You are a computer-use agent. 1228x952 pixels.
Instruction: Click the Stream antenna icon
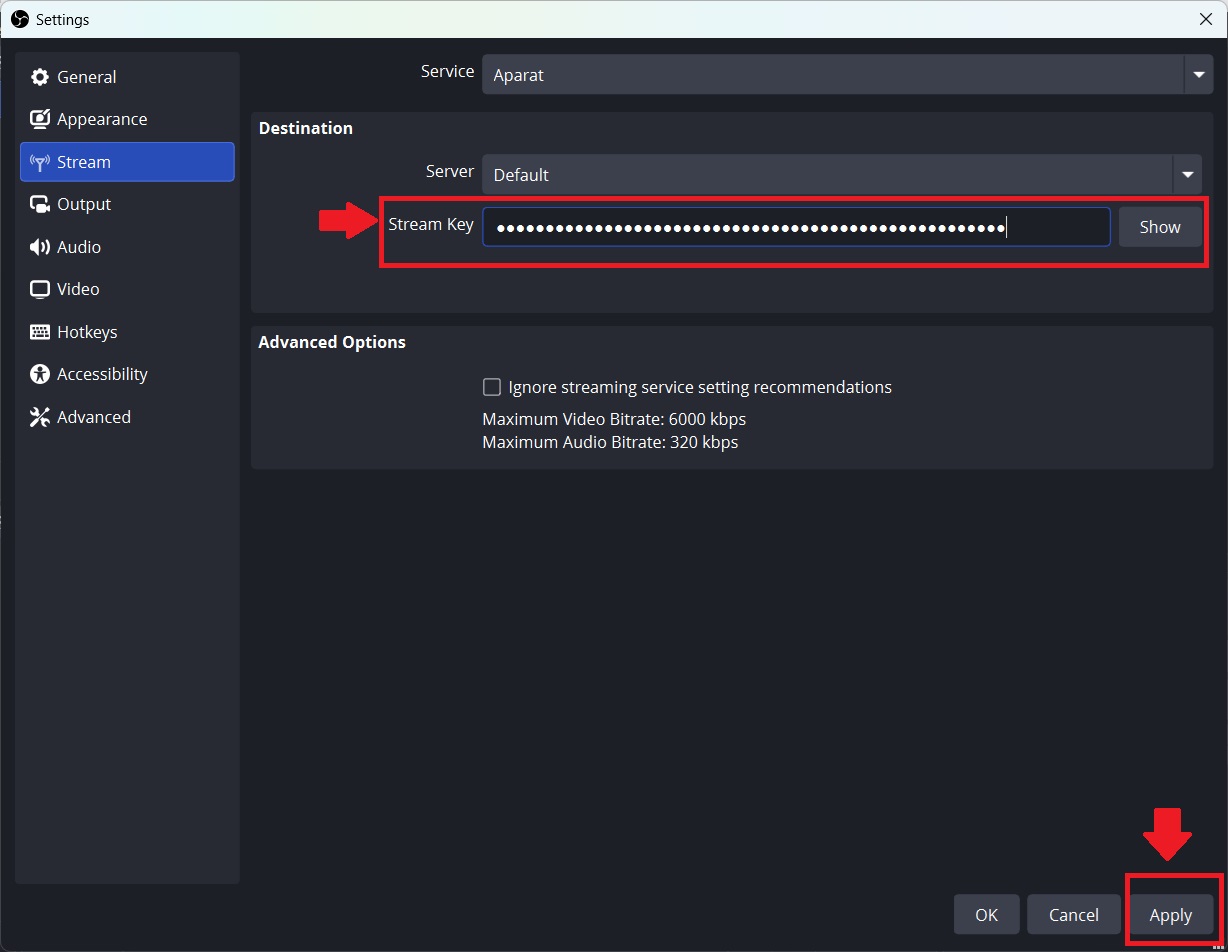pos(40,162)
